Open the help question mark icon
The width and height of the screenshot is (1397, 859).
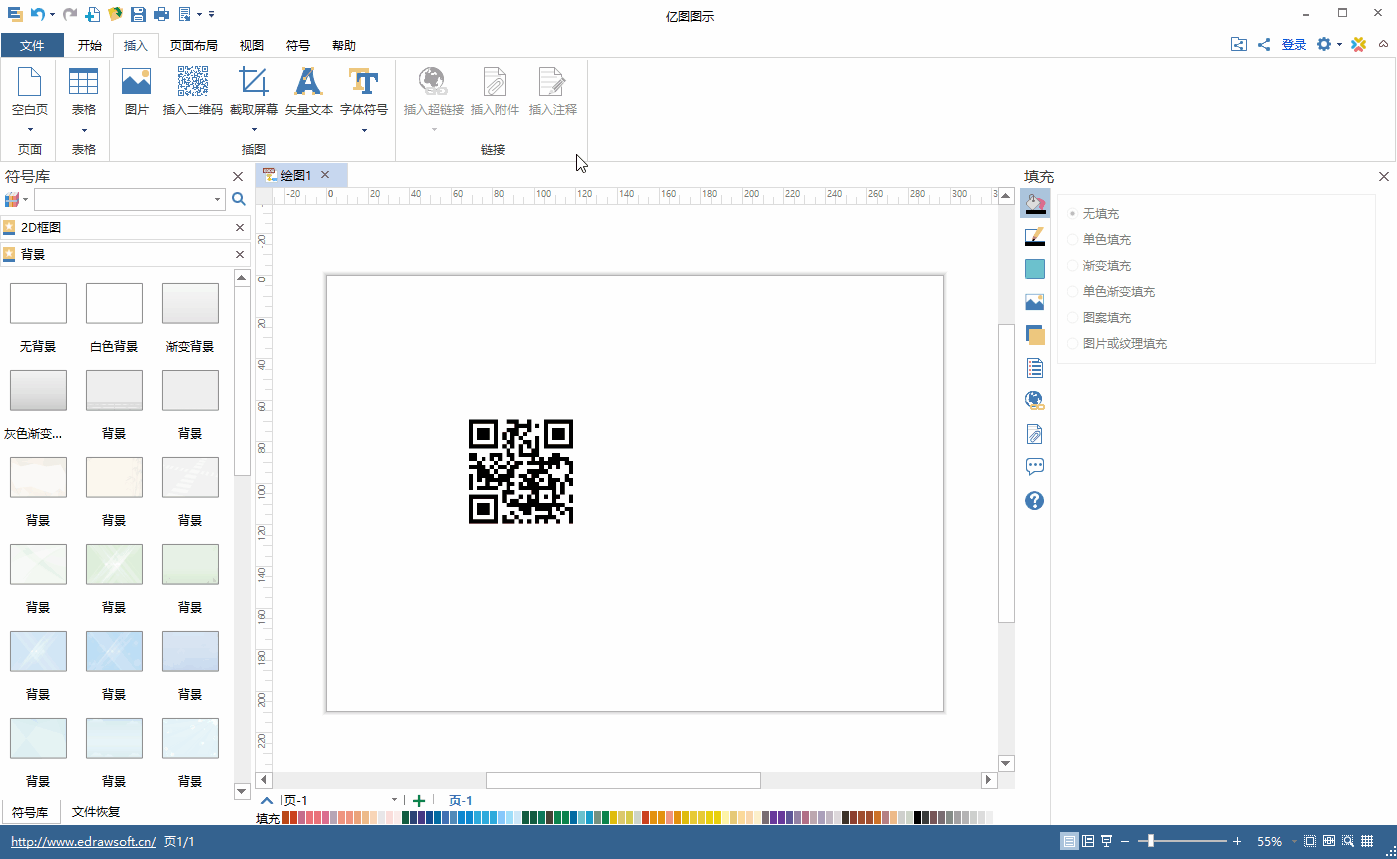[x=1035, y=500]
